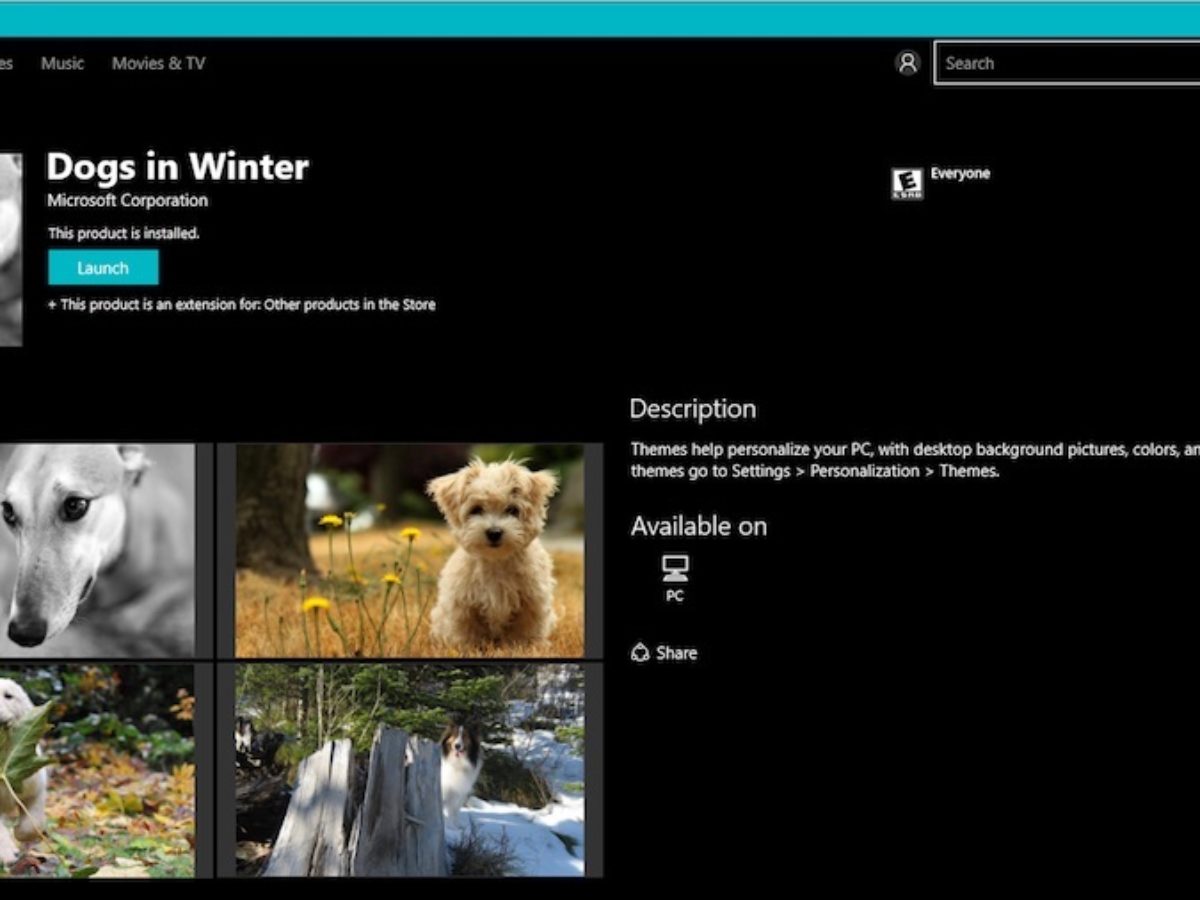Open the collie behind stump snow screenshot
The width and height of the screenshot is (1200, 900).
coord(410,771)
